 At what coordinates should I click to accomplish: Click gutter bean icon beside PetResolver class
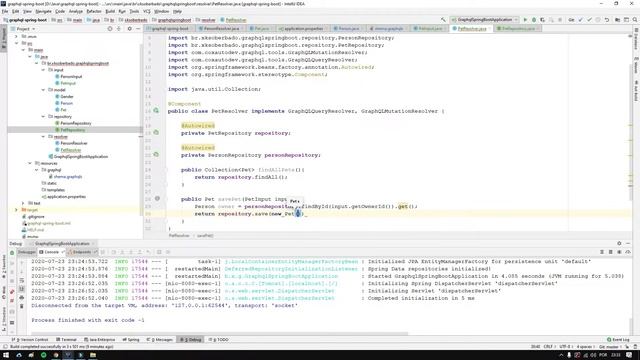click(156, 111)
